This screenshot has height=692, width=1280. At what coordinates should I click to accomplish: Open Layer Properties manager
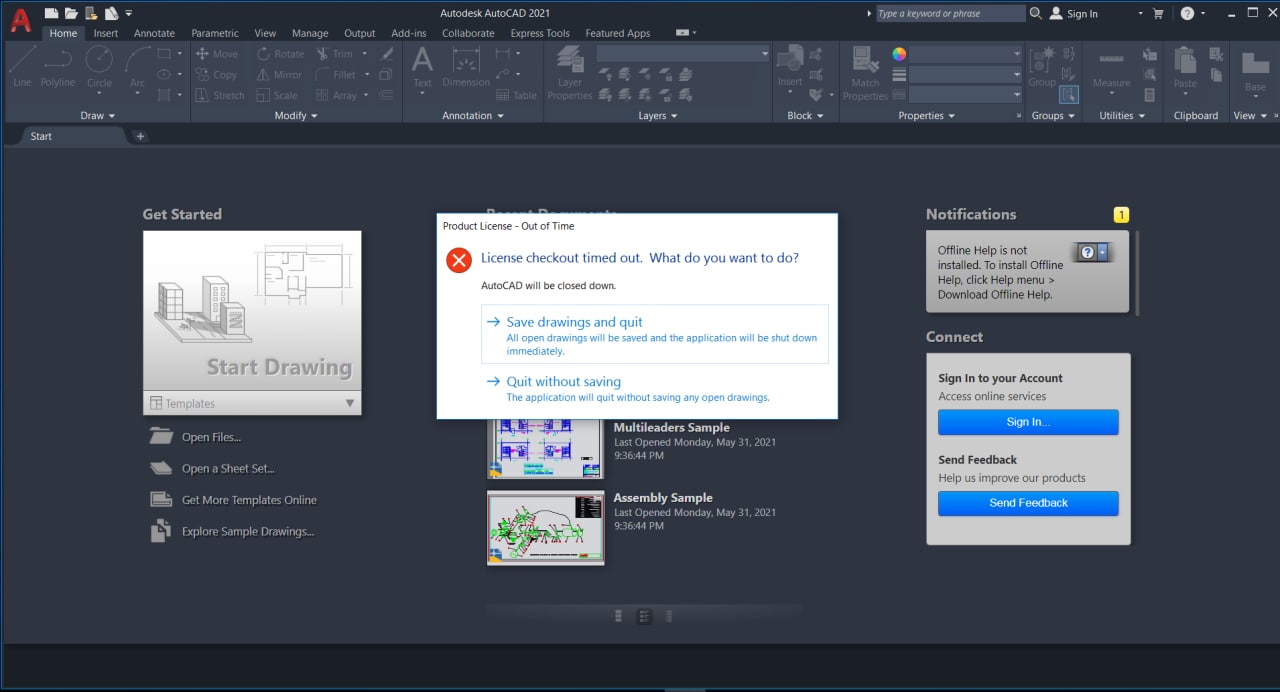(570, 72)
